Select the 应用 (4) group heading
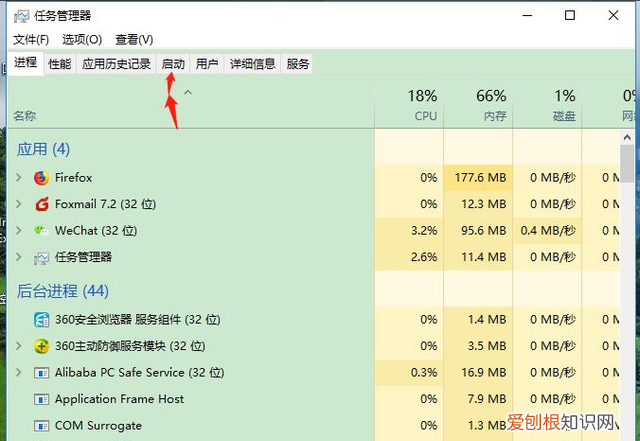Screen dimensions: 640x441 [43, 149]
